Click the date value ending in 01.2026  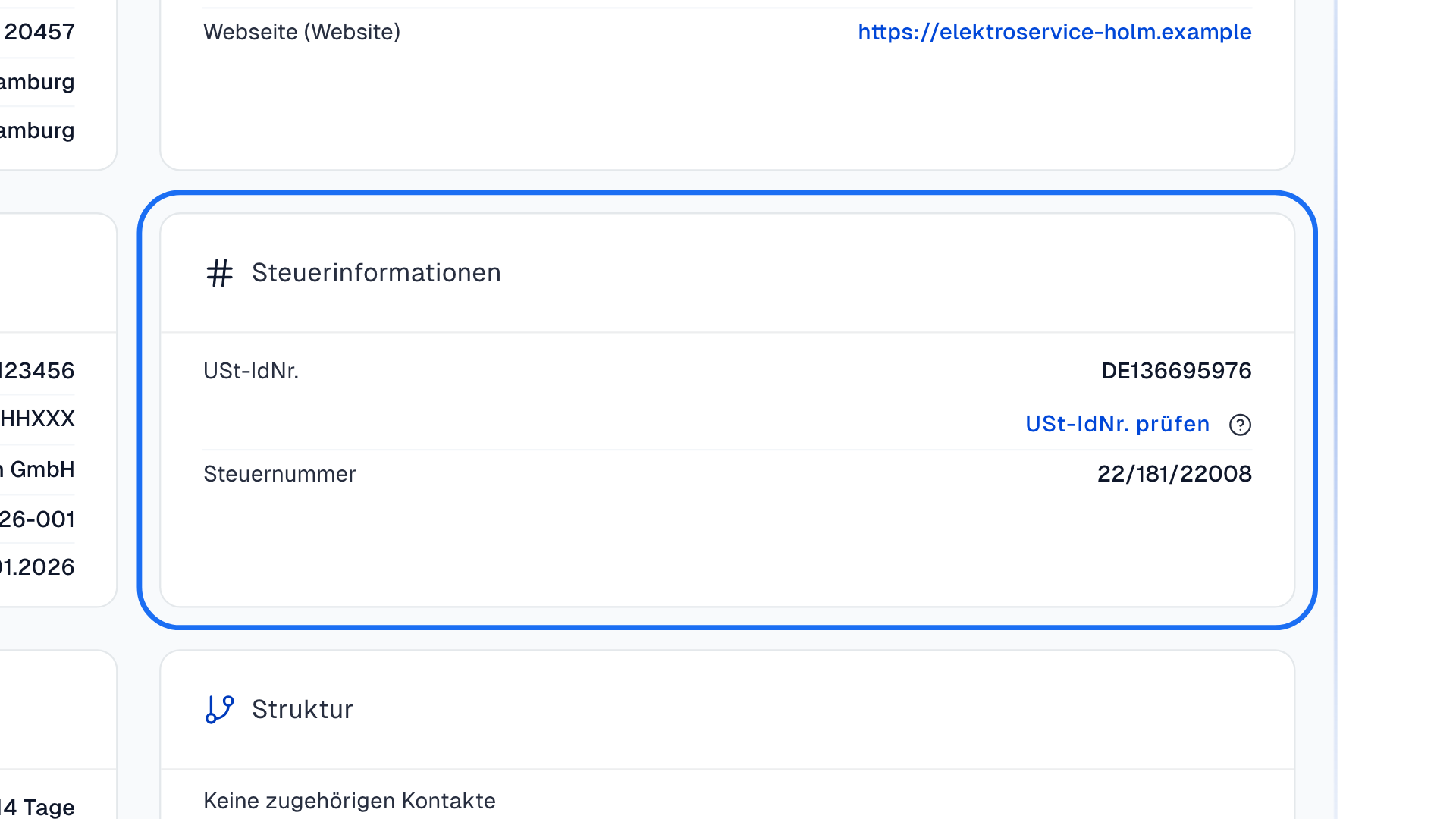click(37, 567)
